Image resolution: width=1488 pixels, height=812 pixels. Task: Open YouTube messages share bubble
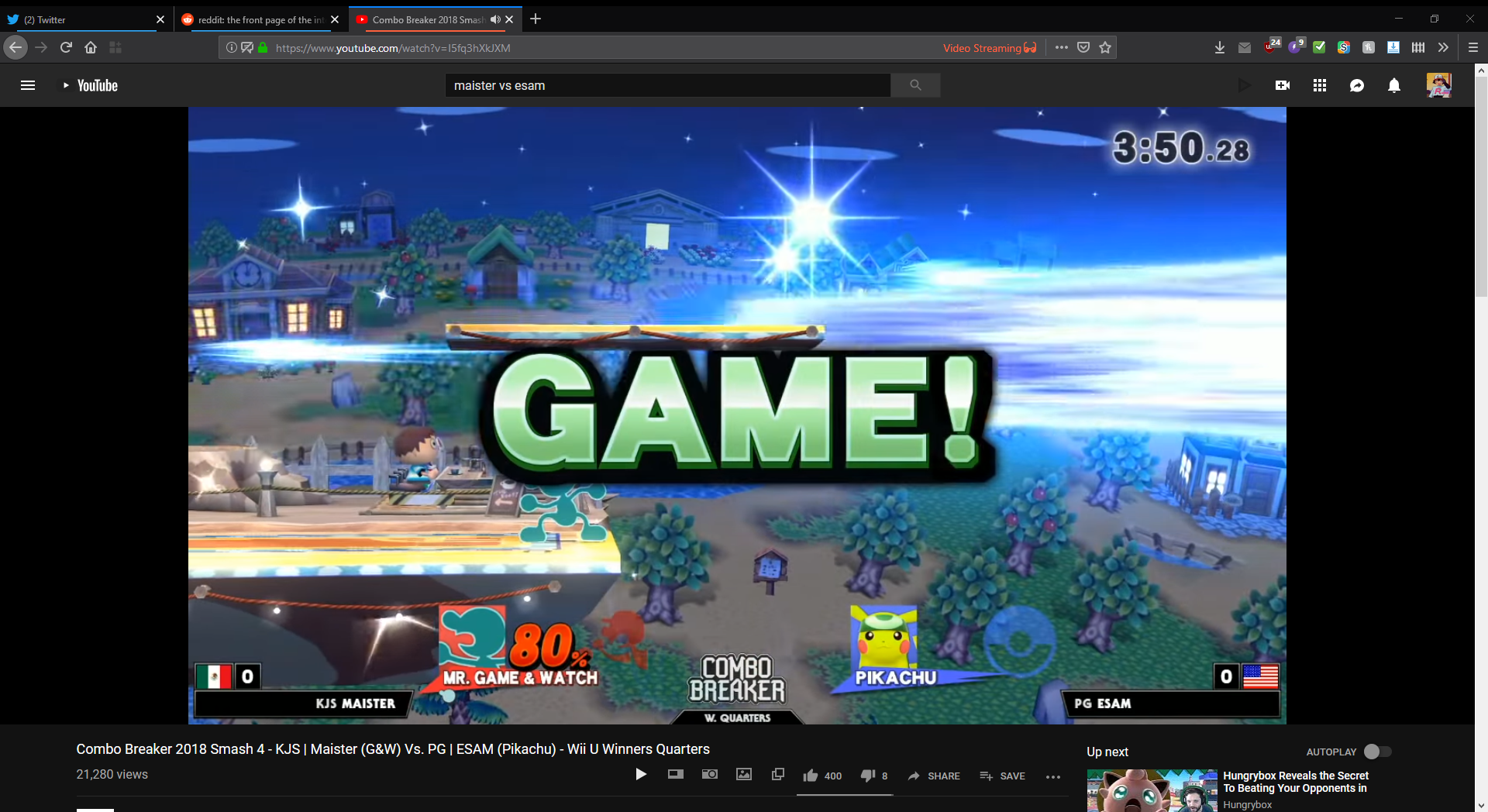tap(1357, 85)
